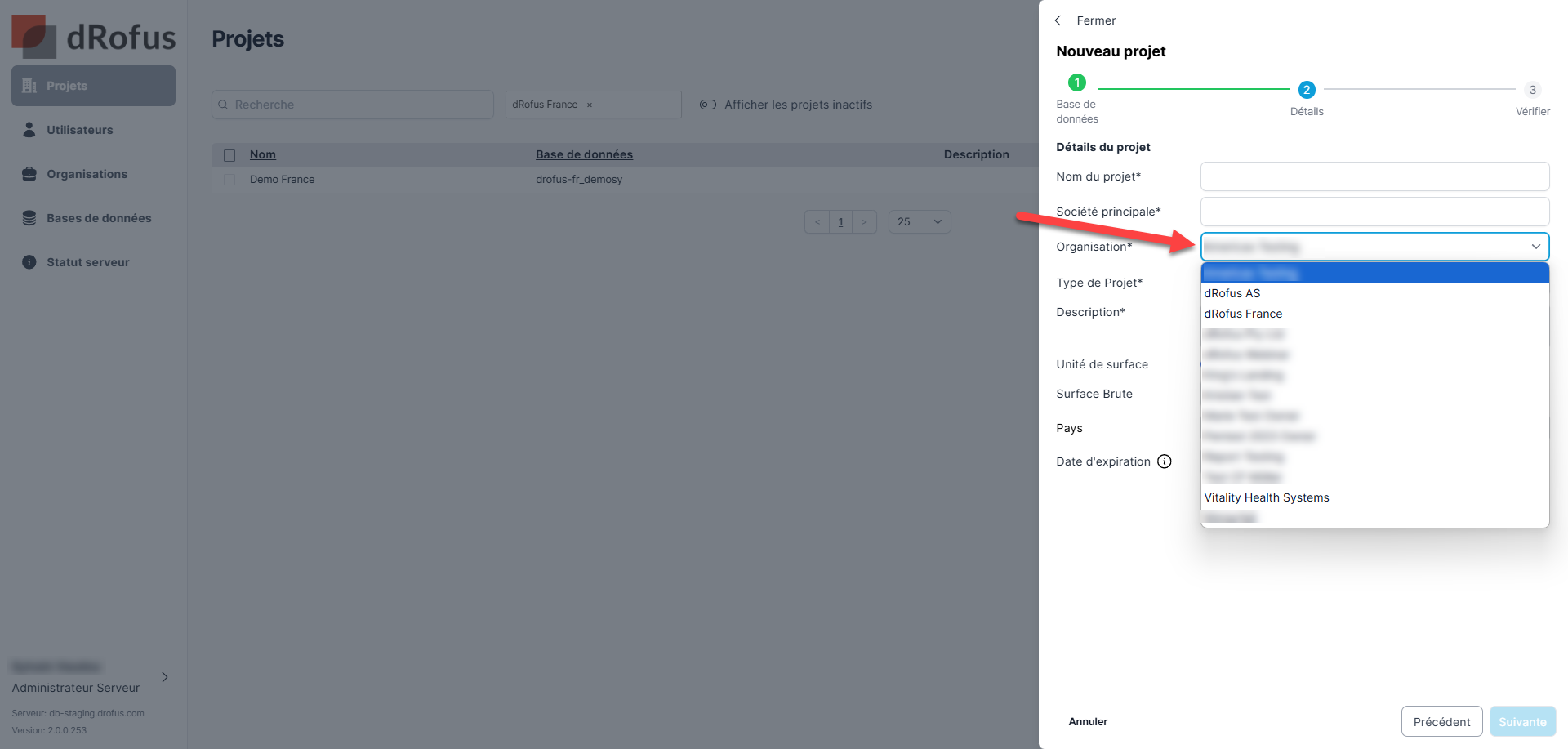Viewport: 1568px width, 749px height.
Task: Open the Projets sidebar section
Action: (x=93, y=86)
